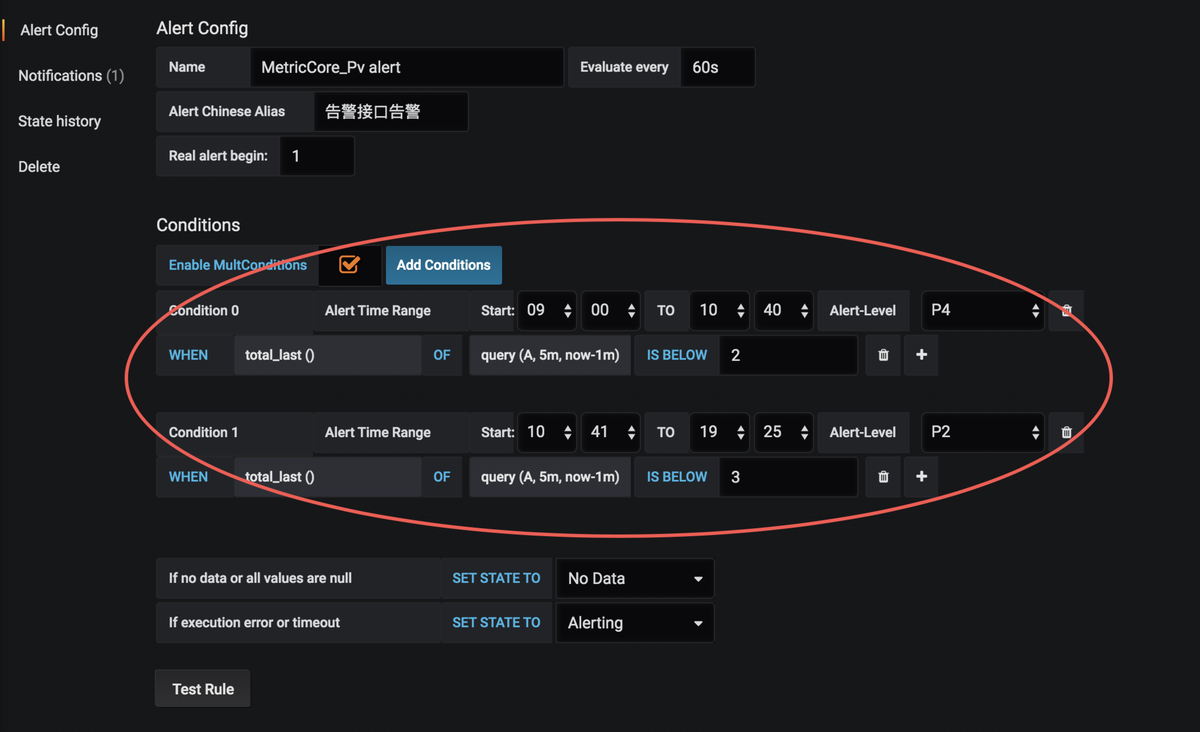Select the Delete item in the sidebar
The height and width of the screenshot is (732, 1200).
(39, 167)
